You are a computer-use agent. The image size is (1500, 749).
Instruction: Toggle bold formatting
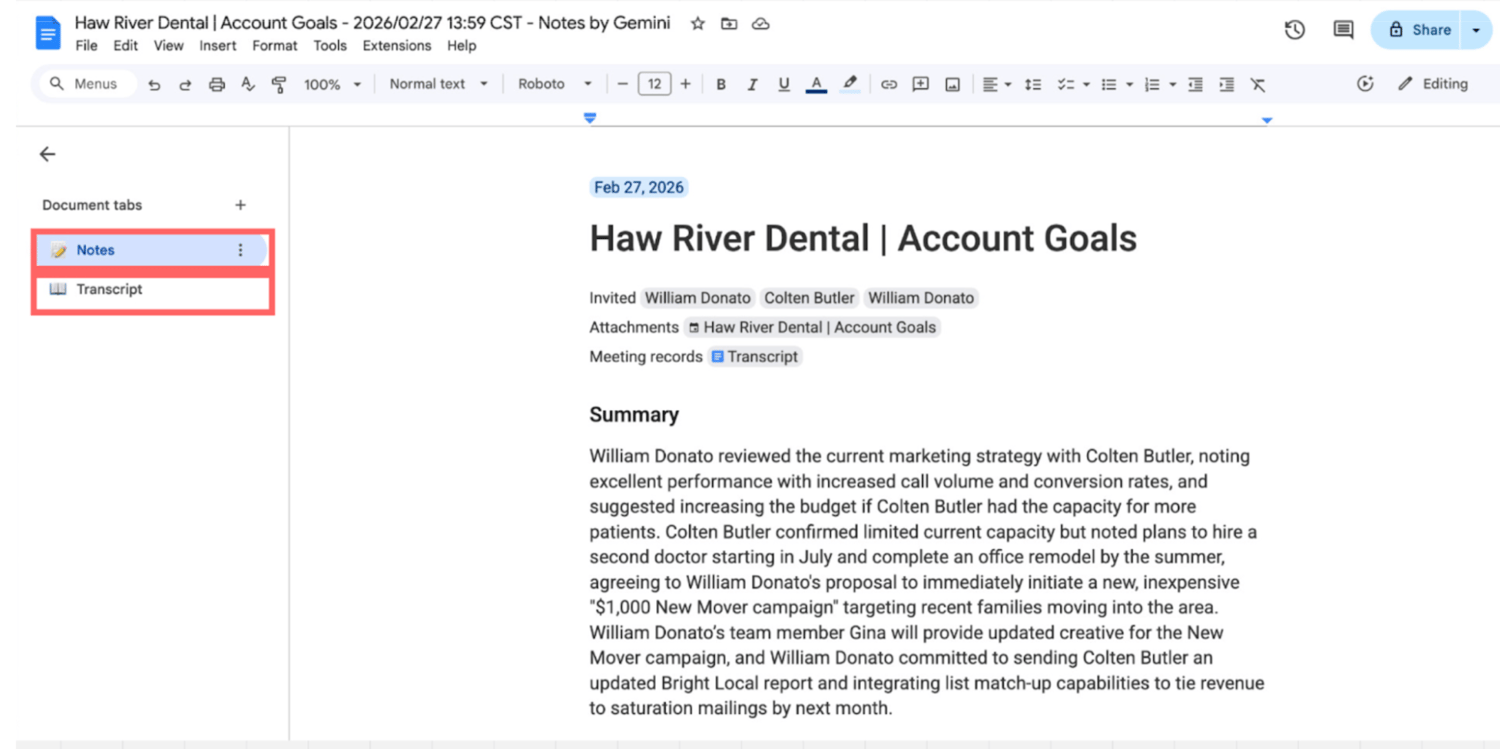721,85
